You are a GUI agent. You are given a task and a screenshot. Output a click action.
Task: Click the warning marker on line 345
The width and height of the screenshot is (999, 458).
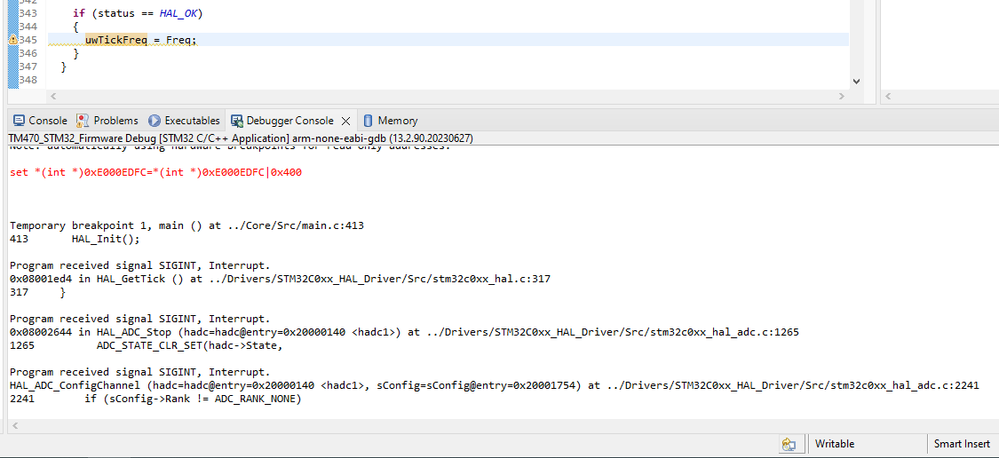(13, 40)
